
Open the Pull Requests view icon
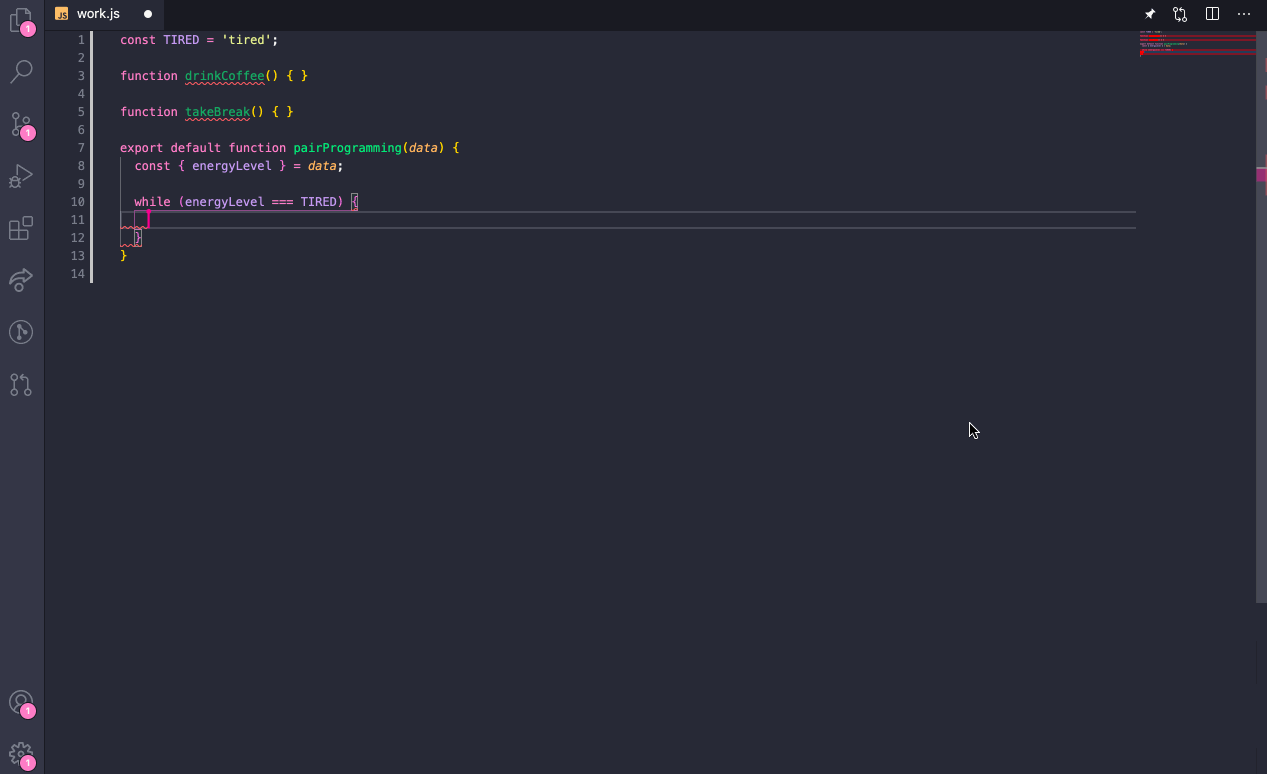[x=21, y=384]
